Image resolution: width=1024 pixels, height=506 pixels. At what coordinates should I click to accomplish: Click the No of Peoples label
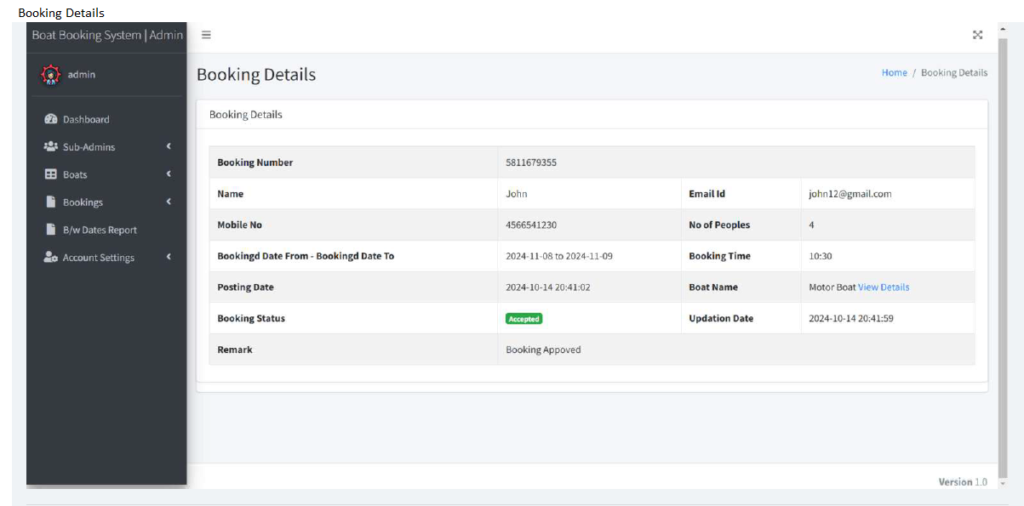719,225
